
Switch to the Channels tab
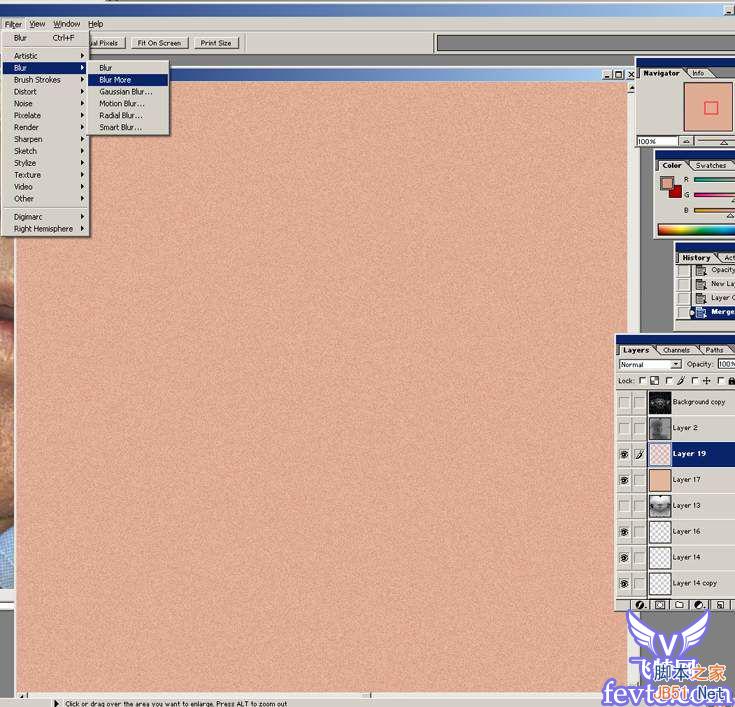coord(676,350)
